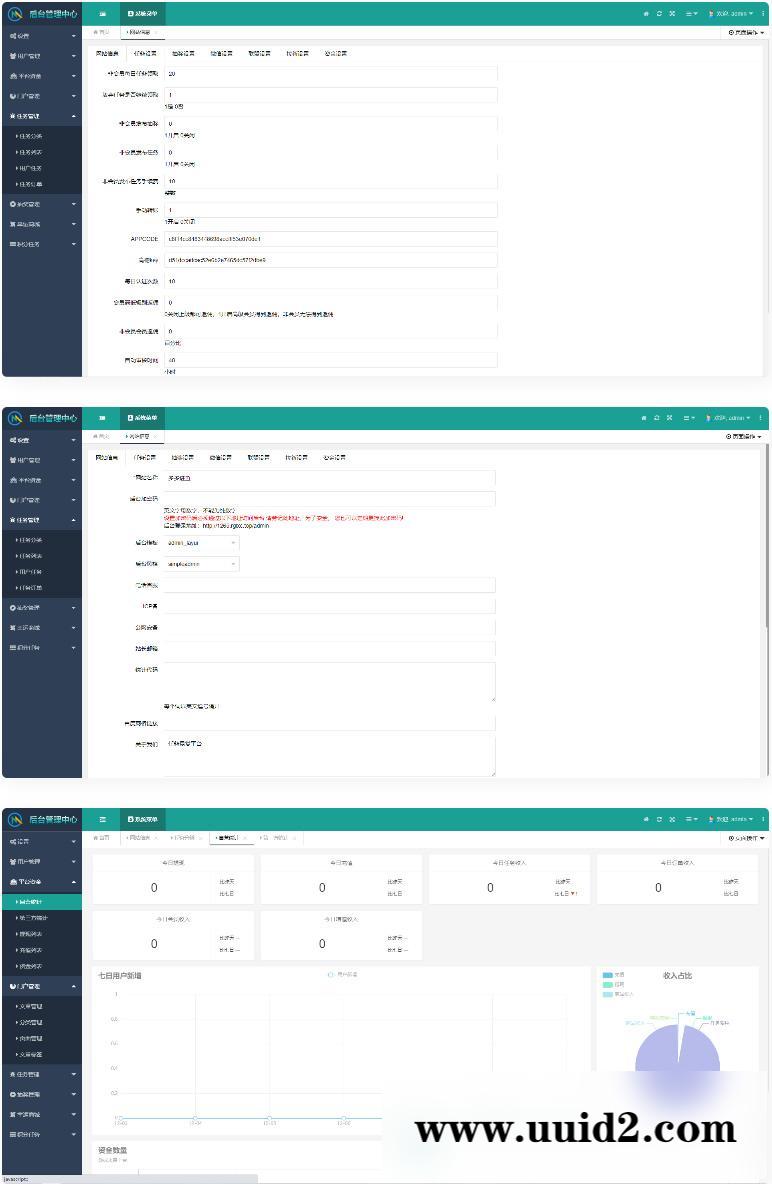Click fullscreen icon in middle screenshot header
Image resolution: width=772 pixels, height=1184 pixels.
click(x=669, y=418)
